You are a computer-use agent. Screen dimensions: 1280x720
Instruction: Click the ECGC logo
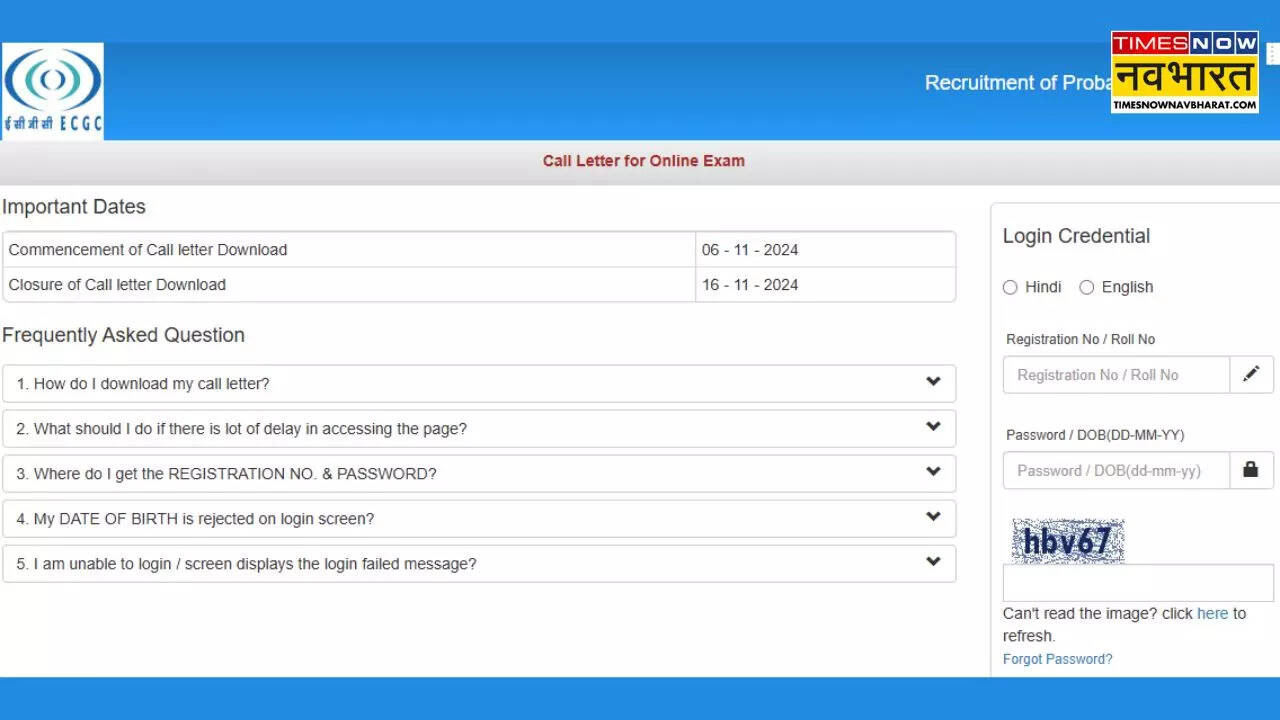[x=53, y=90]
